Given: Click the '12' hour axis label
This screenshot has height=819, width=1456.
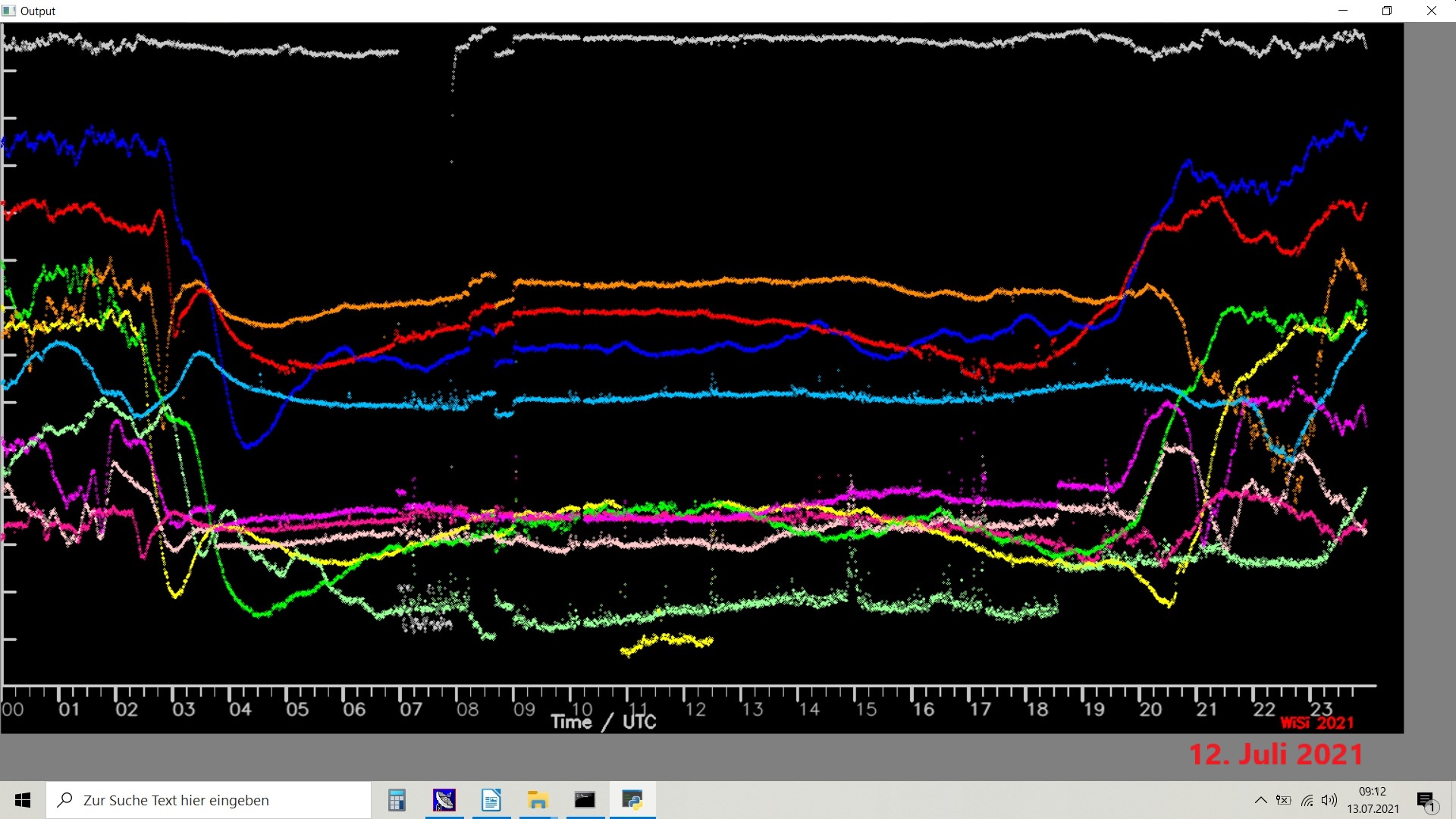Looking at the screenshot, I should tap(695, 710).
